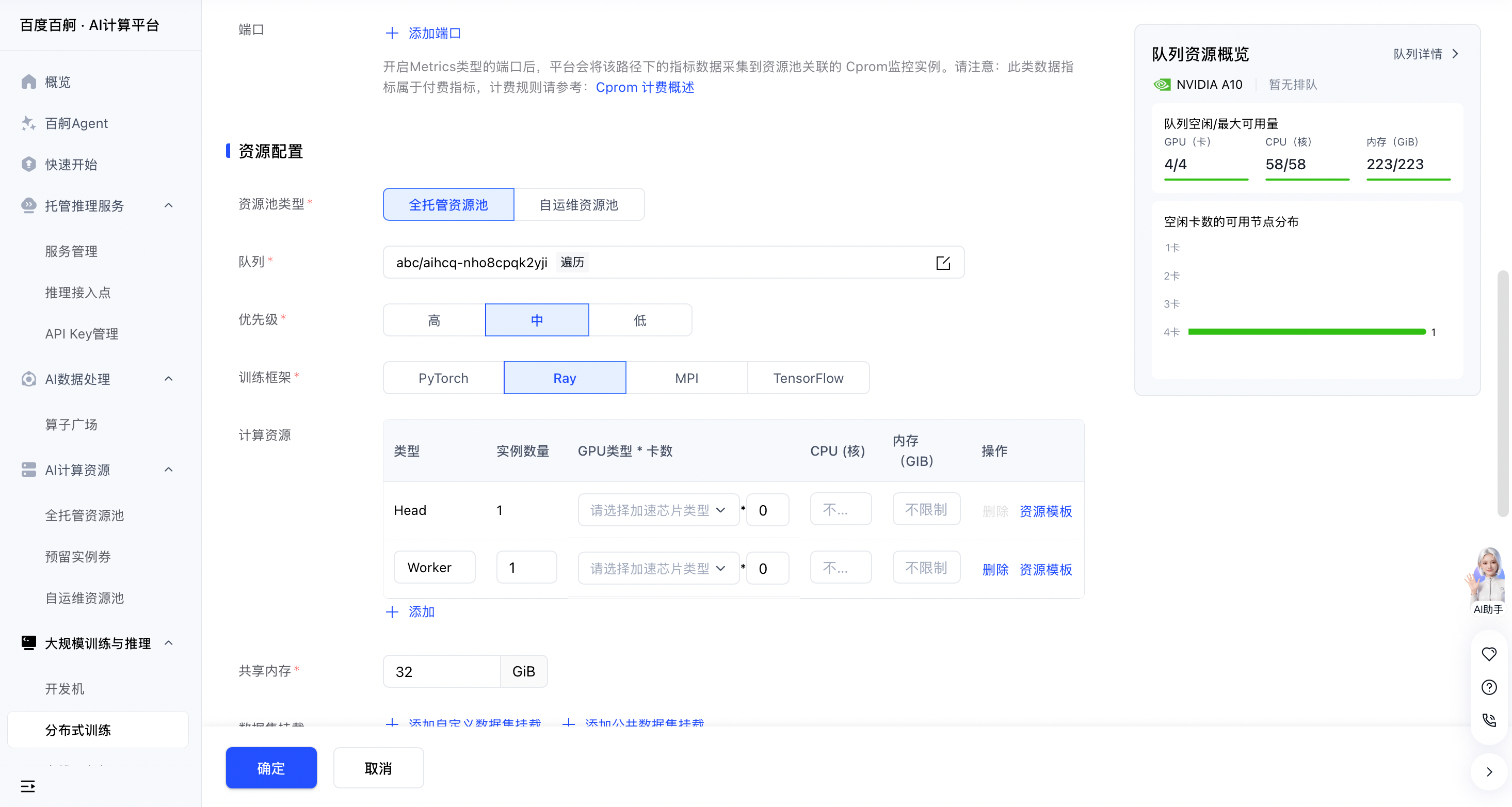
Task: Collapse the AI数据处理 menu chevron
Action: [x=168, y=379]
